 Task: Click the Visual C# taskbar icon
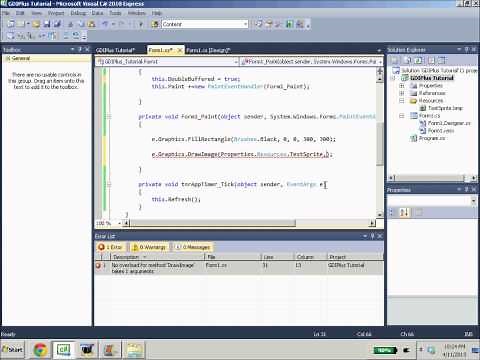coord(63,350)
